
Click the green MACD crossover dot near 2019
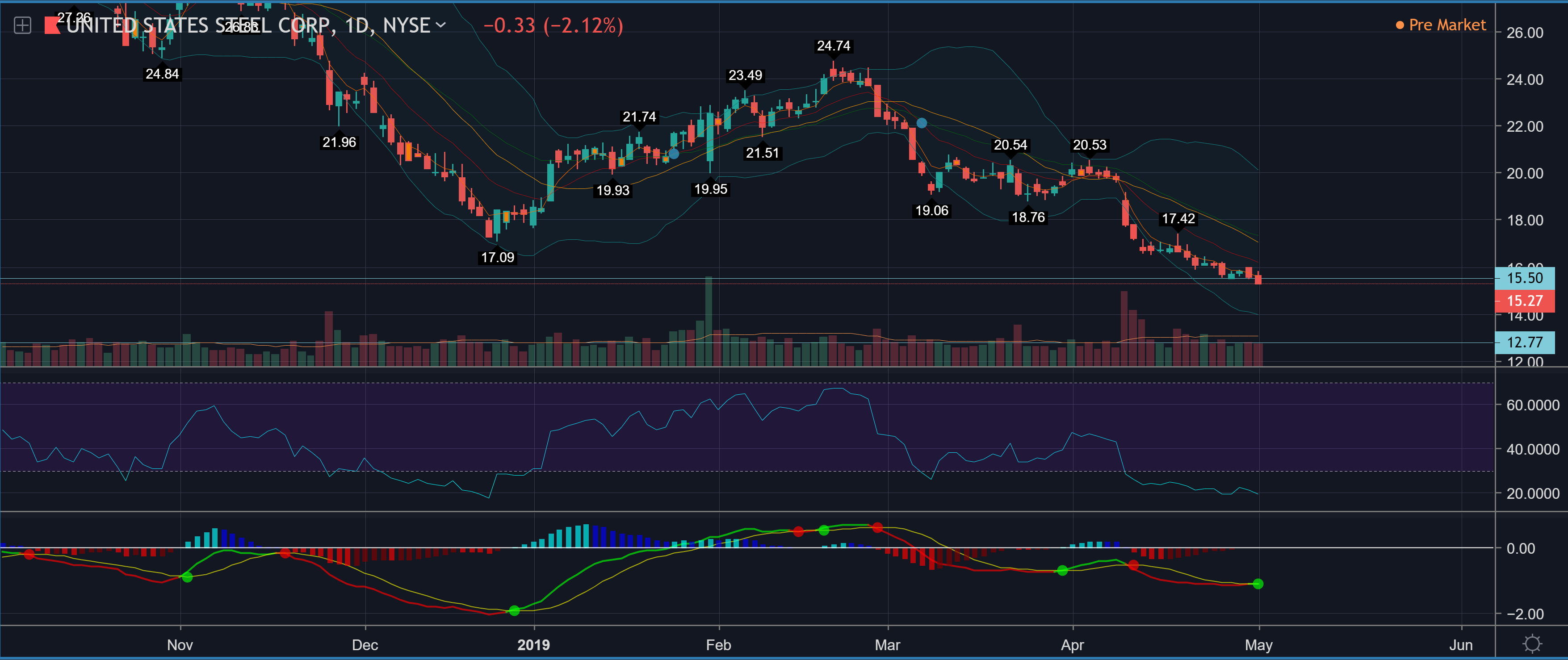click(514, 610)
